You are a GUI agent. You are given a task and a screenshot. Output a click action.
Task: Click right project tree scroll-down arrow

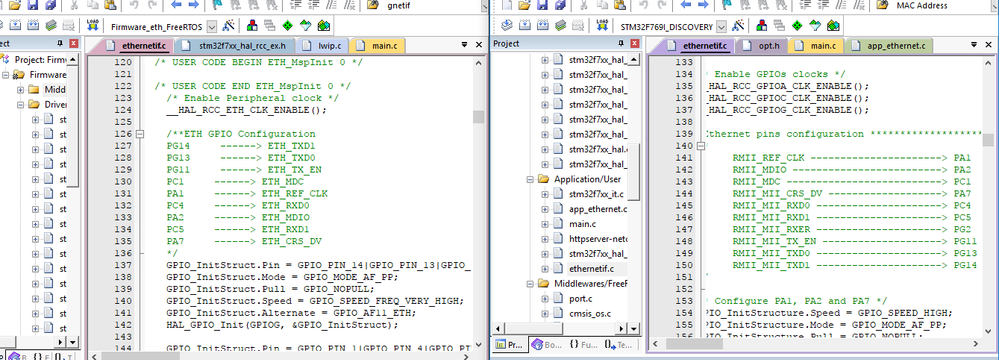tap(633, 328)
